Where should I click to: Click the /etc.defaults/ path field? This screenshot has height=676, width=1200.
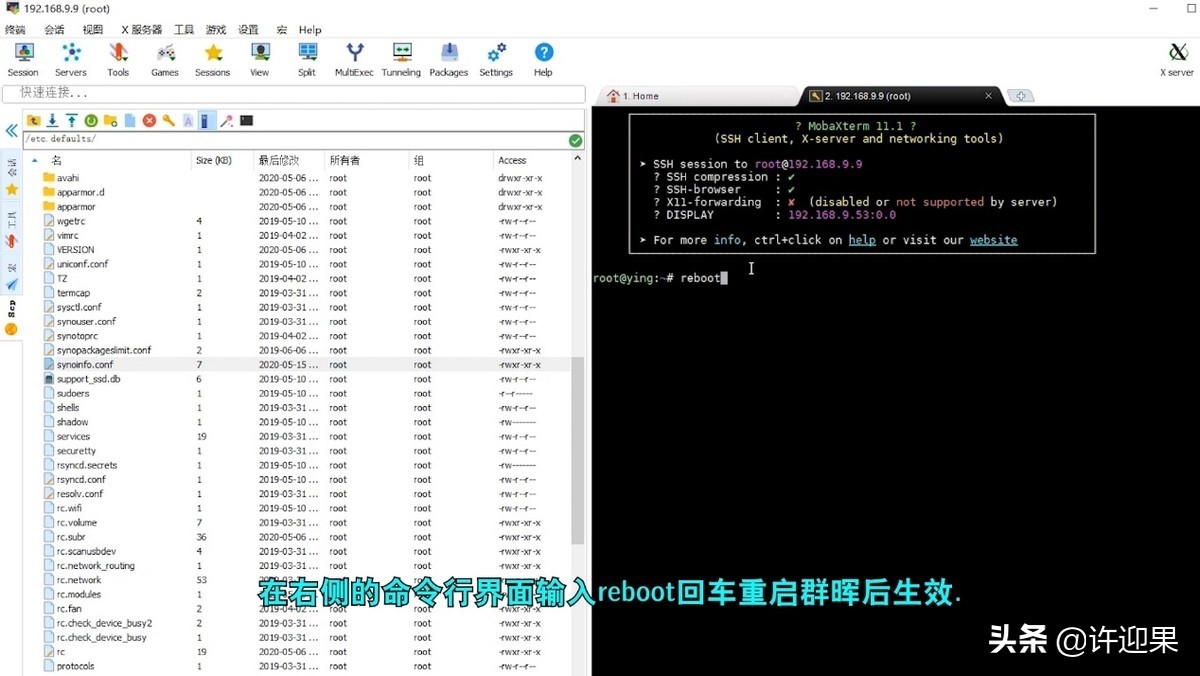pos(295,140)
